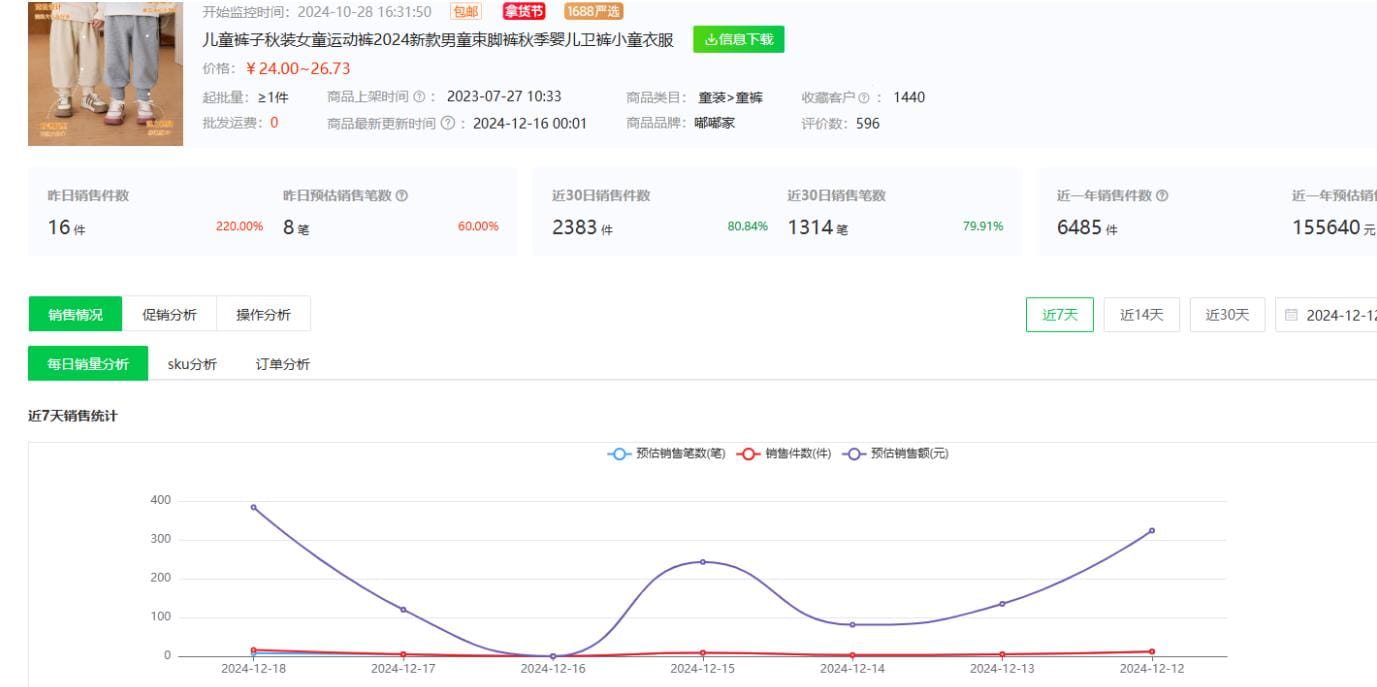Click the product title link
The width and height of the screenshot is (1377, 687).
(438, 41)
